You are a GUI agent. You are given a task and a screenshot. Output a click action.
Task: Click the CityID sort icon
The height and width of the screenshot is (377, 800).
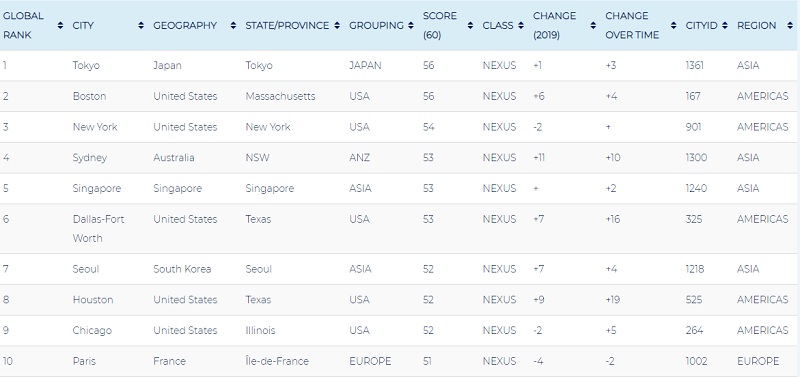[x=724, y=26]
